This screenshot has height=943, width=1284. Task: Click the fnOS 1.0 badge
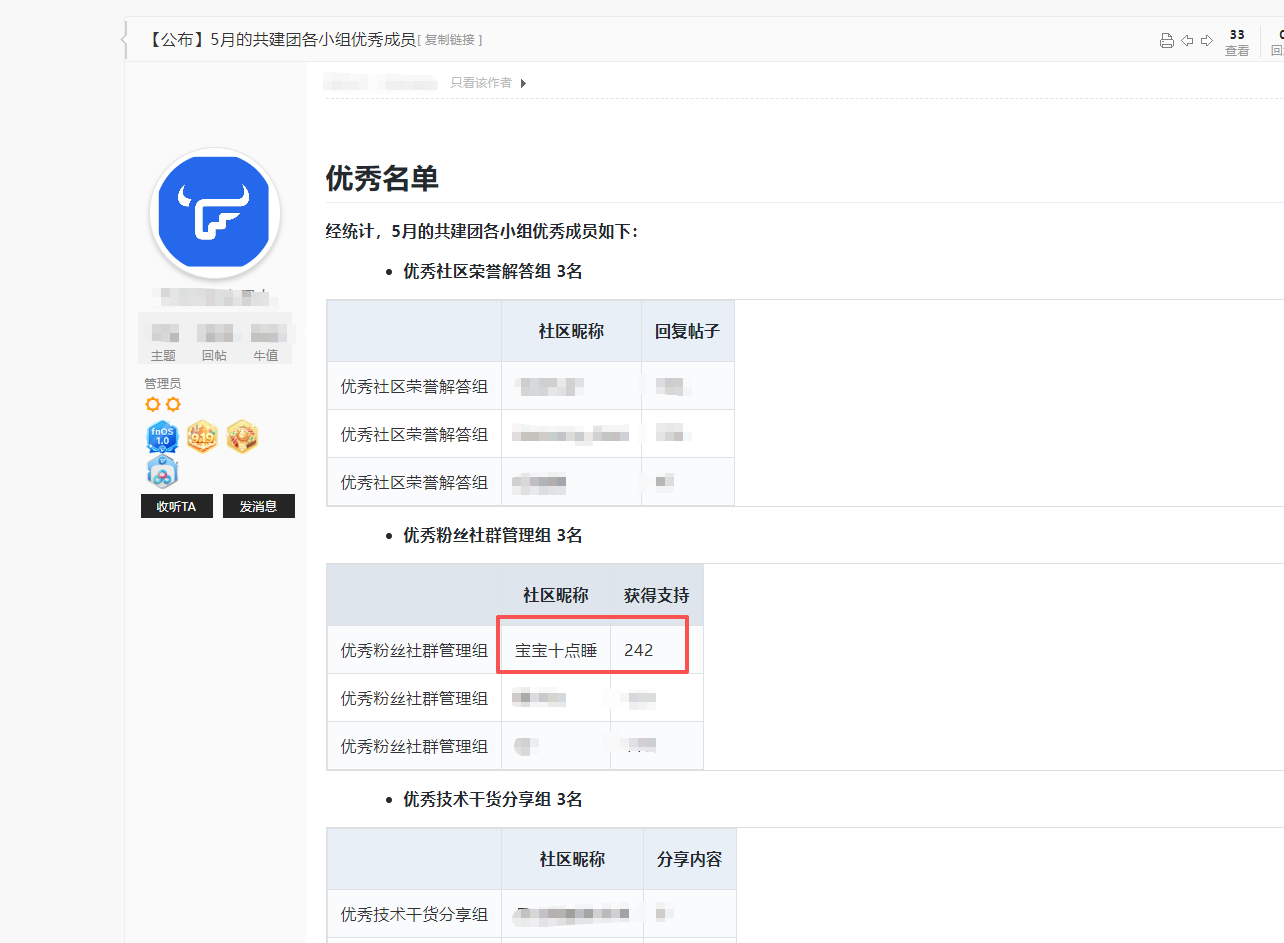click(162, 438)
